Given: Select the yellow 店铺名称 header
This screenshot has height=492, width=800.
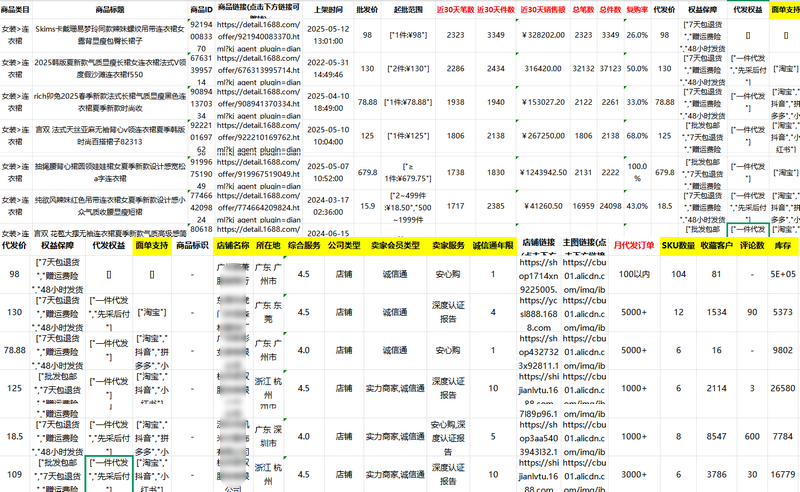Looking at the screenshot, I should 233,245.
